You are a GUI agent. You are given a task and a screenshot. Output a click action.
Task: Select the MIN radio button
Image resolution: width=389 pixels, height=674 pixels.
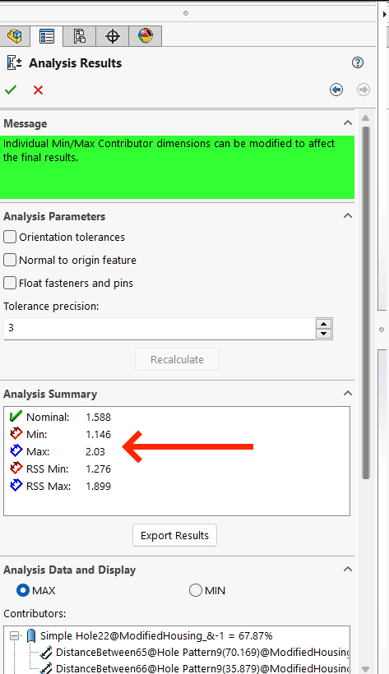195,590
